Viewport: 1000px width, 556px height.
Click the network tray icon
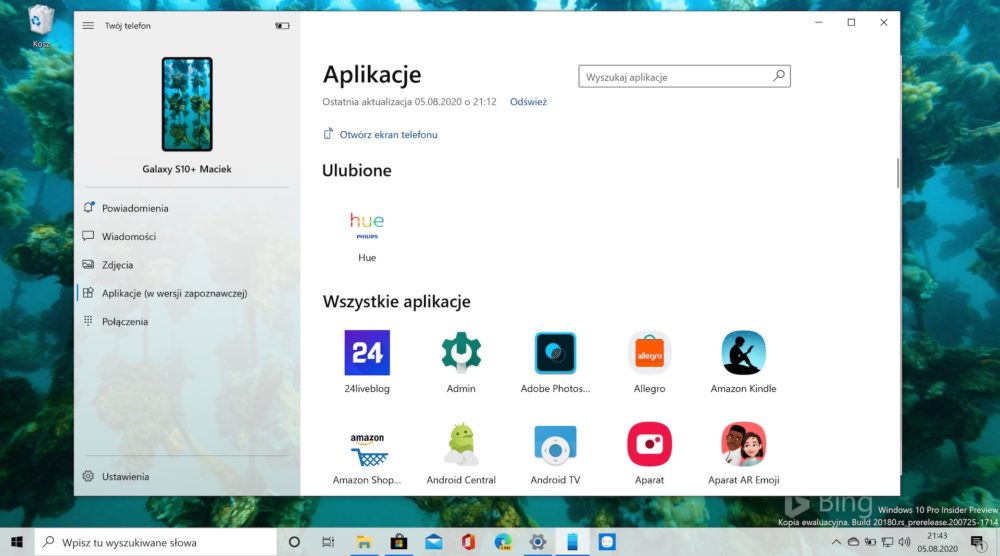pos(887,542)
